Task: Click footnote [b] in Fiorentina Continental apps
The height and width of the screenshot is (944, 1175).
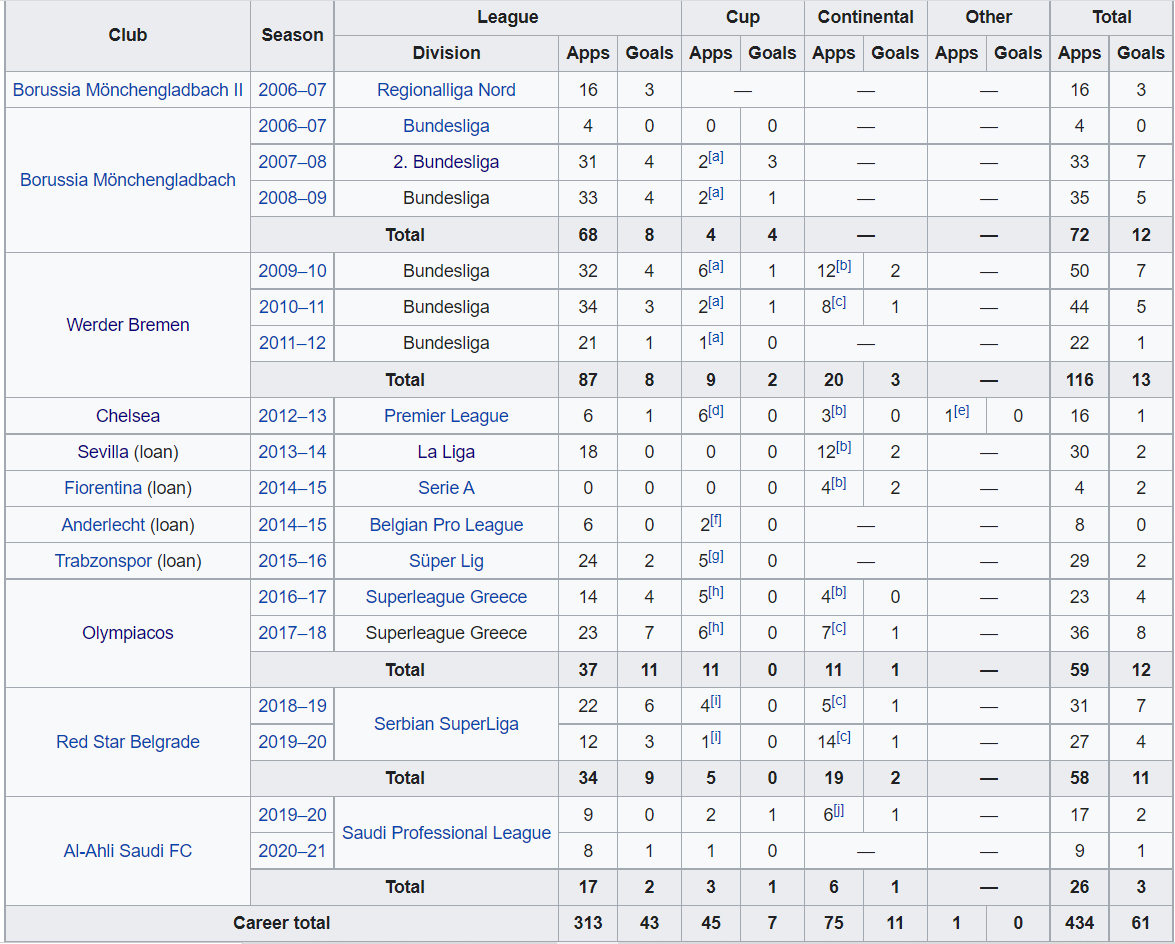Action: tap(839, 483)
